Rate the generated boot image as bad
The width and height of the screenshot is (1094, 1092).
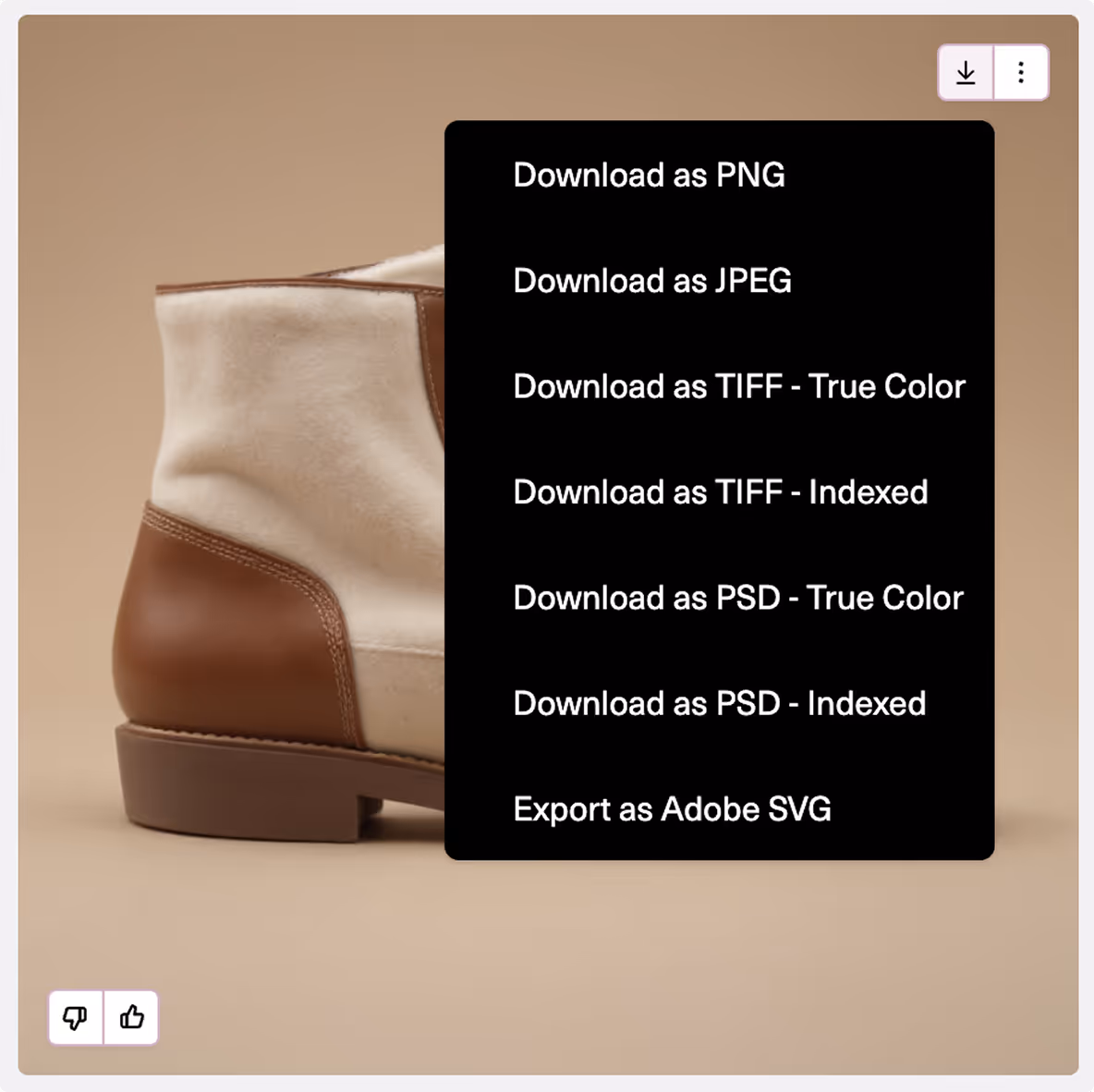76,1017
